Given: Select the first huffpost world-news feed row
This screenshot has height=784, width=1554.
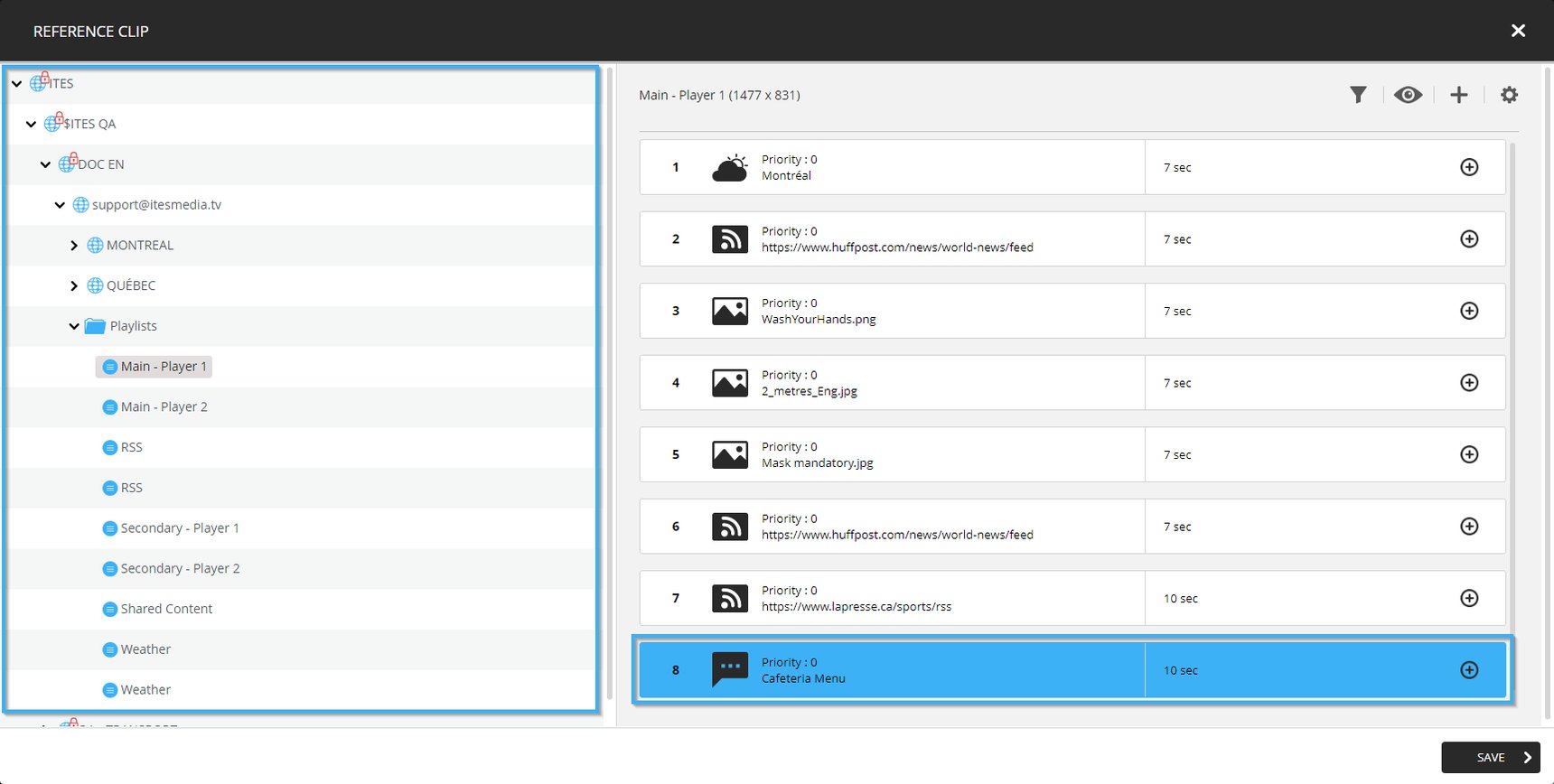Looking at the screenshot, I should [1072, 239].
